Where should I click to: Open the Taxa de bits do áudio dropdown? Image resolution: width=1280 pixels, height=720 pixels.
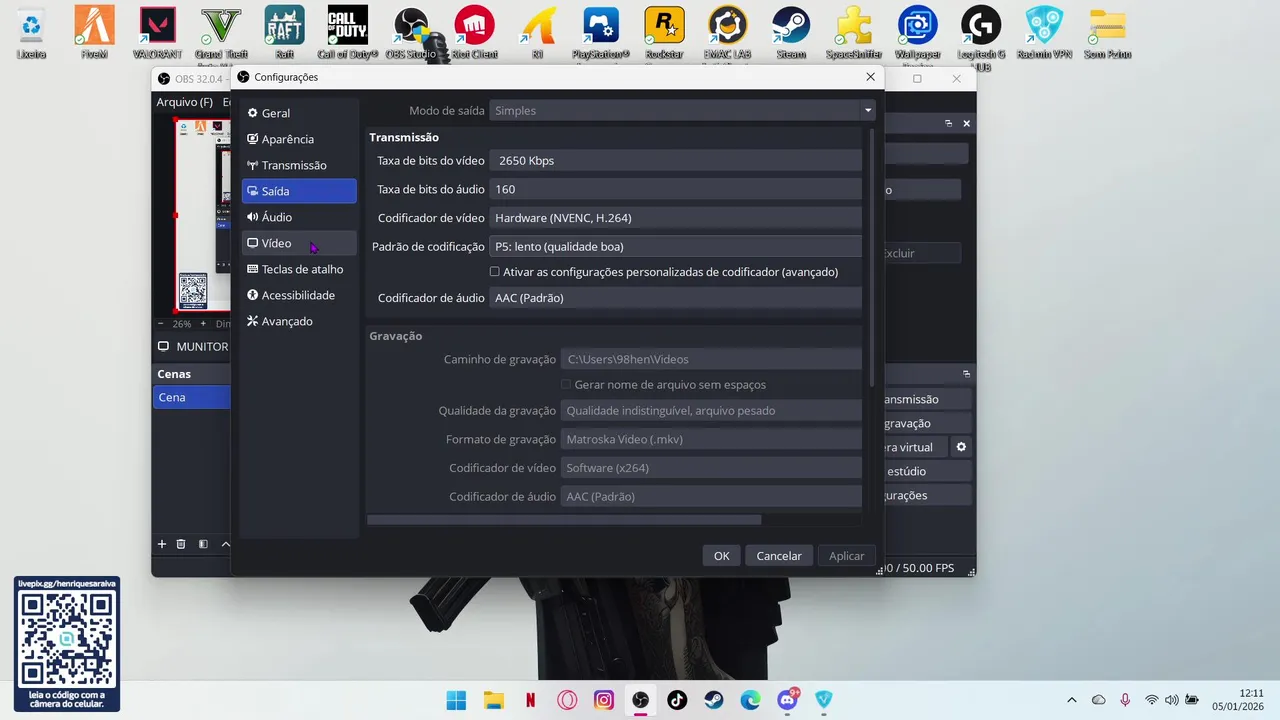click(675, 189)
